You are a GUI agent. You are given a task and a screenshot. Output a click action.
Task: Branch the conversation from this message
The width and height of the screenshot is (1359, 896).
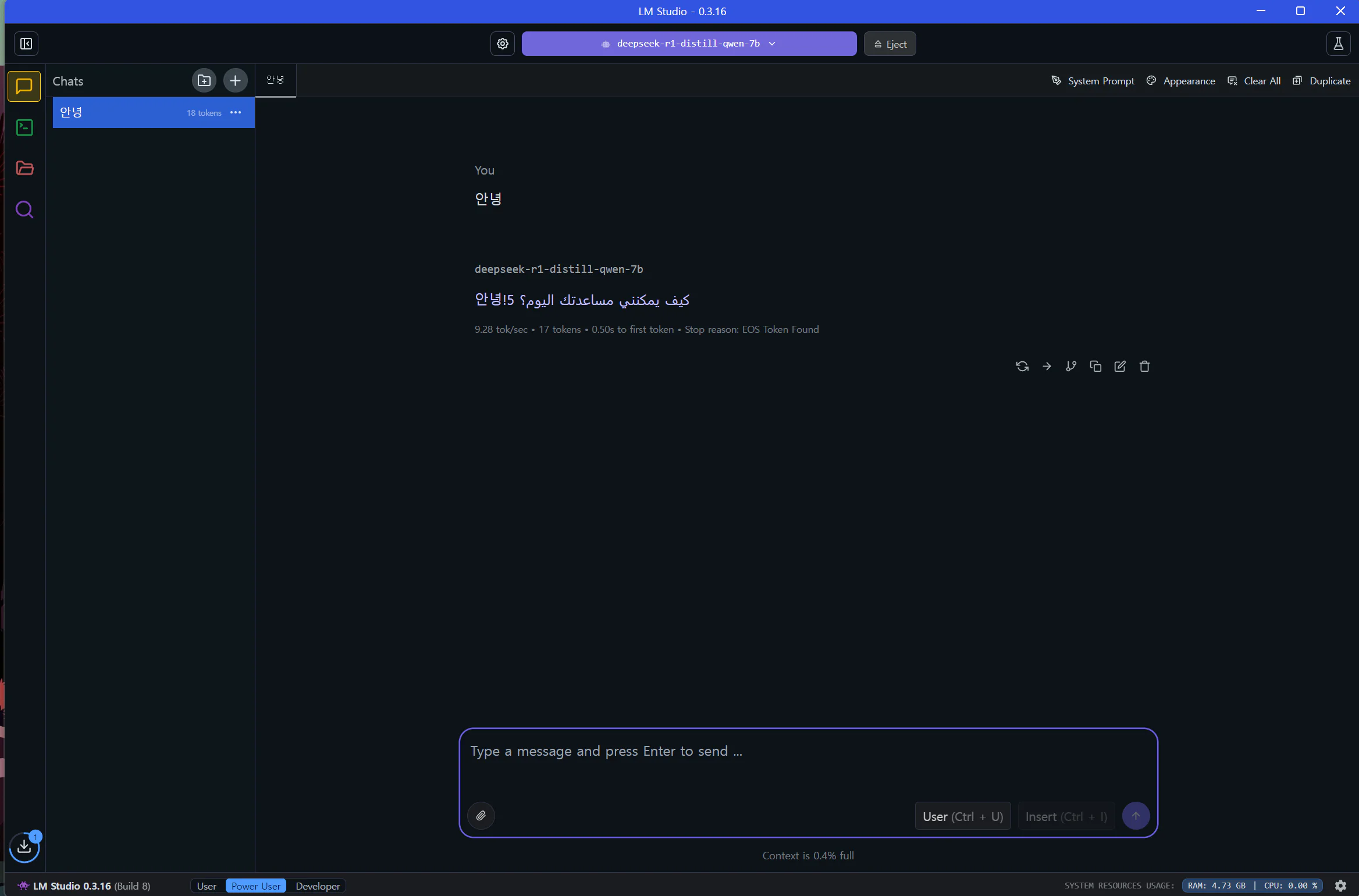click(1071, 366)
